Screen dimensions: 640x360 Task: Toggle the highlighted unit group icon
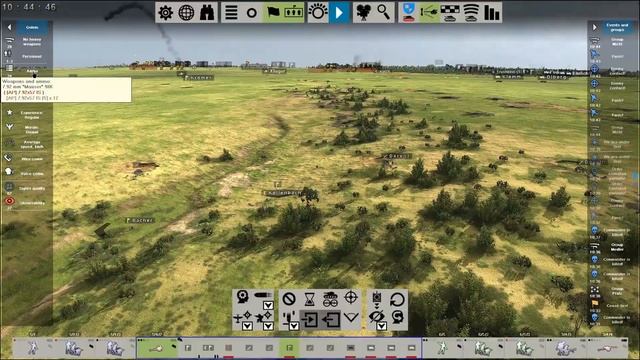[x=293, y=13]
